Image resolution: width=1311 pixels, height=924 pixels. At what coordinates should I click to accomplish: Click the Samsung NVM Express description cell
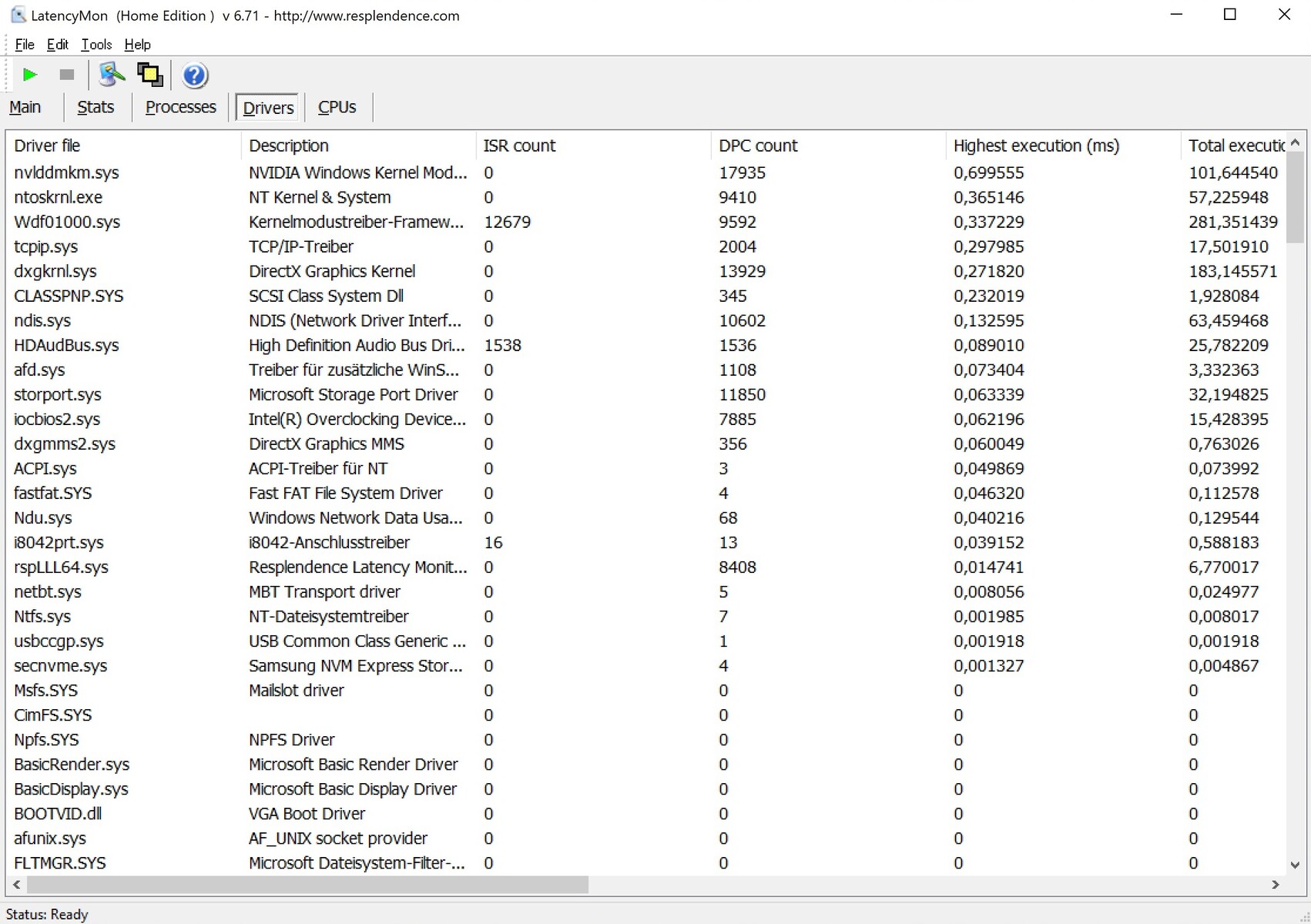[357, 665]
